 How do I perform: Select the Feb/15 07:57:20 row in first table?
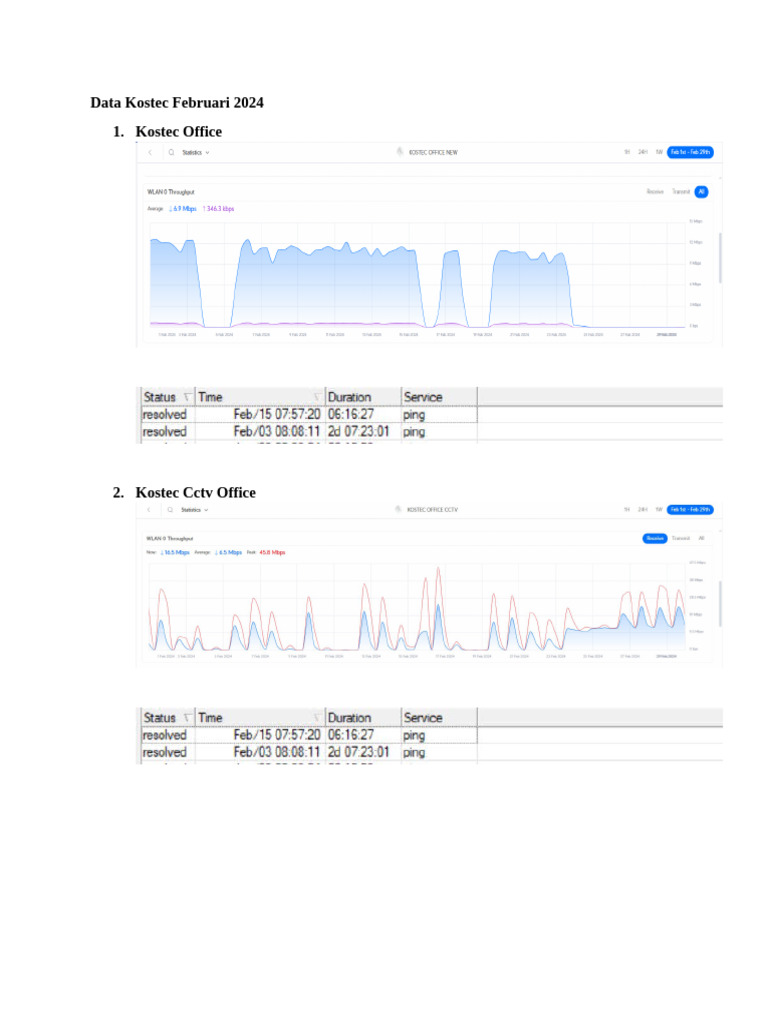pyautogui.click(x=310, y=415)
